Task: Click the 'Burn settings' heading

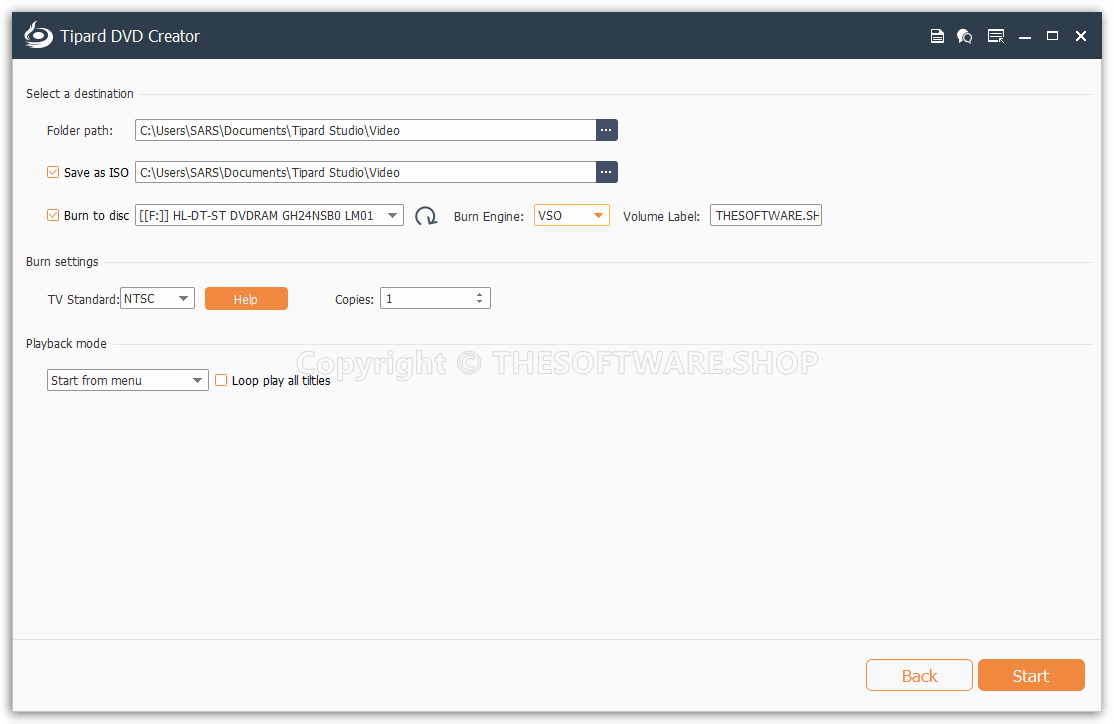Action: [x=63, y=261]
